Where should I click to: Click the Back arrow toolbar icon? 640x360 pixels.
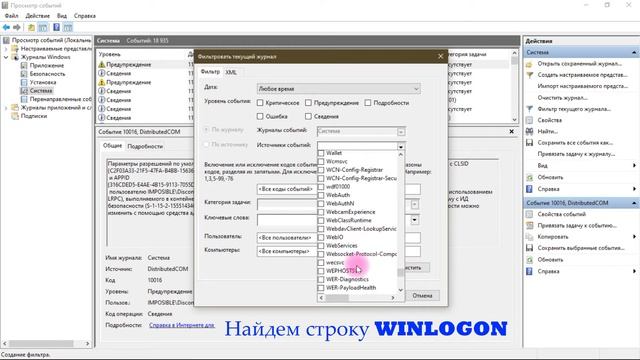pos(6,27)
